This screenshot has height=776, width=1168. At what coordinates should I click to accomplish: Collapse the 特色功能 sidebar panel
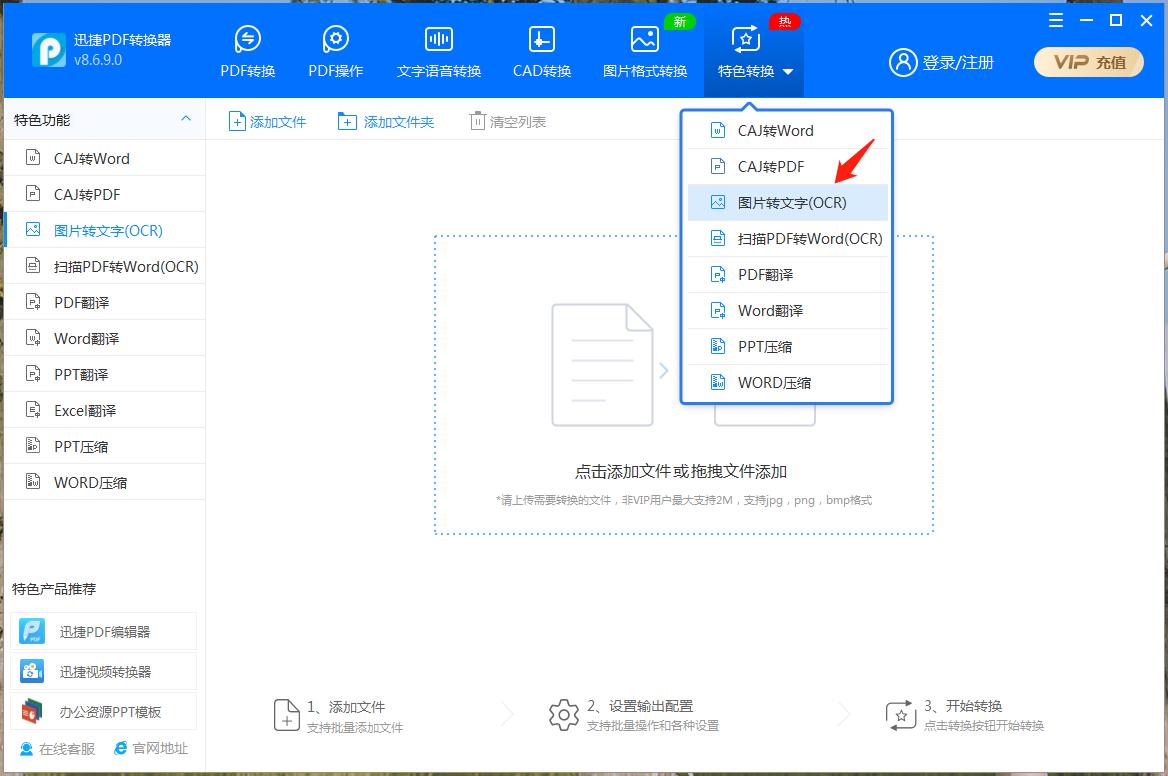(185, 118)
